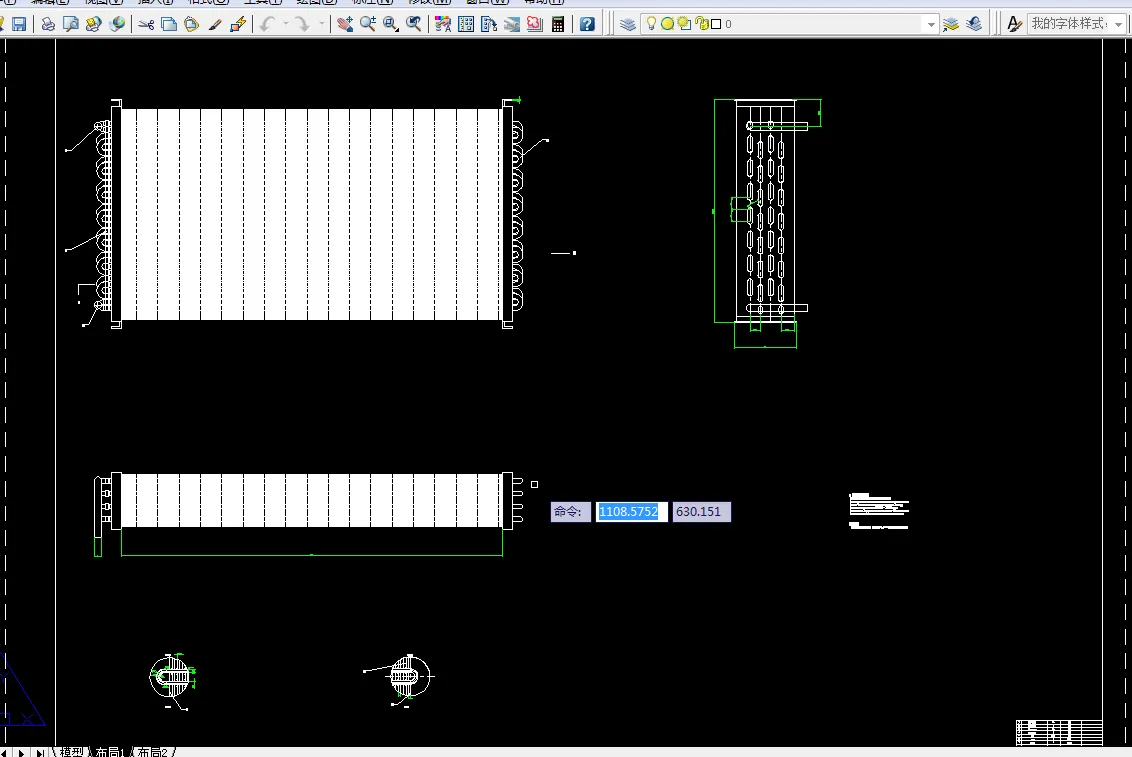Expand the Redo history dropdown arrow

click(322, 24)
